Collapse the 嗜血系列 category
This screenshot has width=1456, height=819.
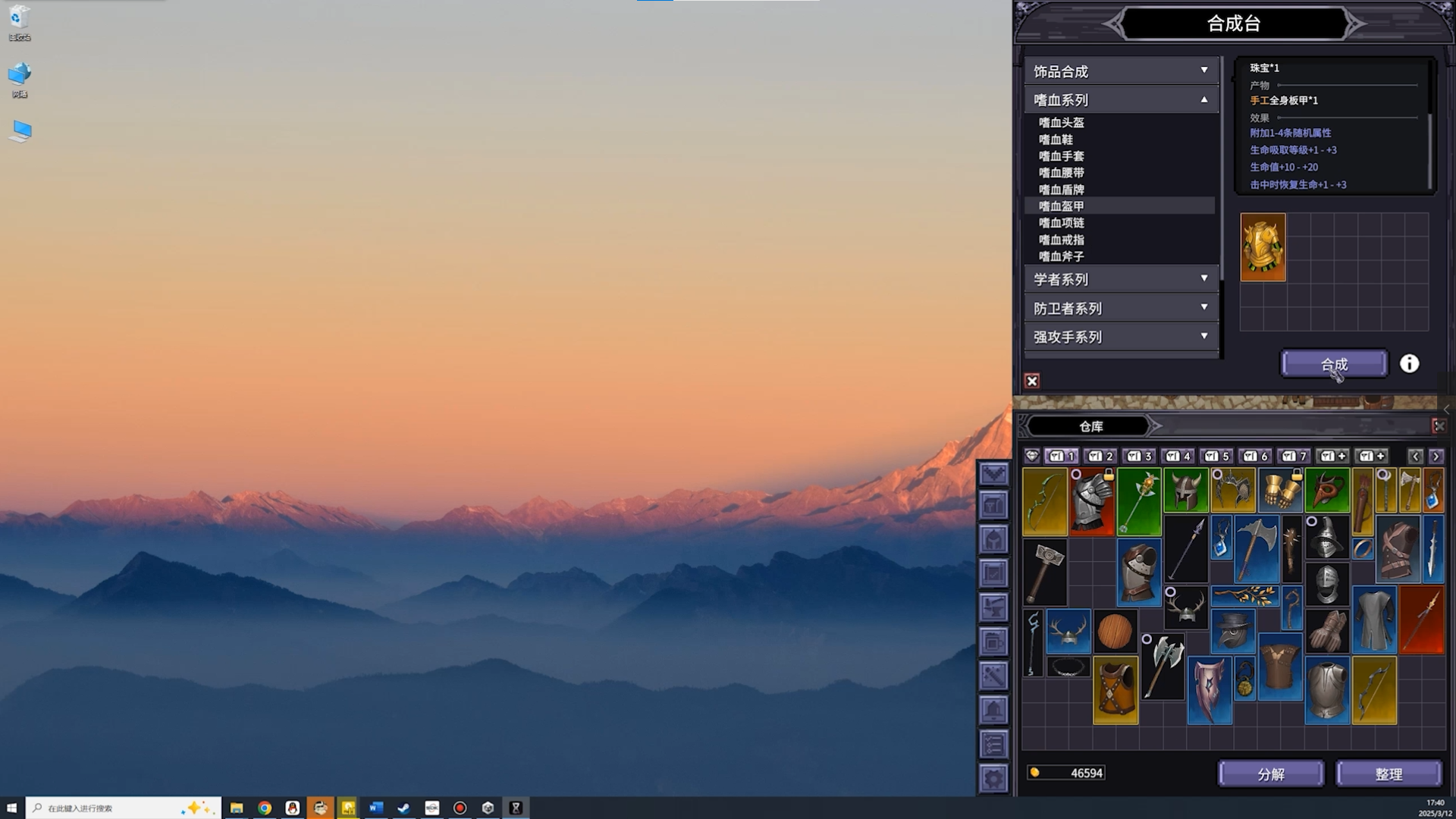pos(1121,99)
